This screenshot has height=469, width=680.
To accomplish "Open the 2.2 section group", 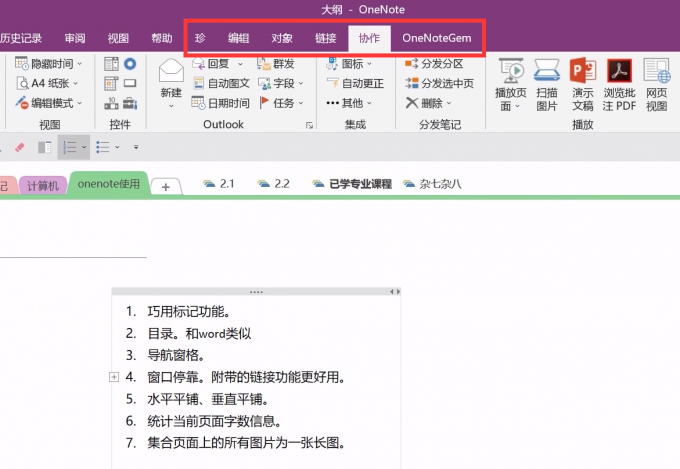I will pos(274,184).
